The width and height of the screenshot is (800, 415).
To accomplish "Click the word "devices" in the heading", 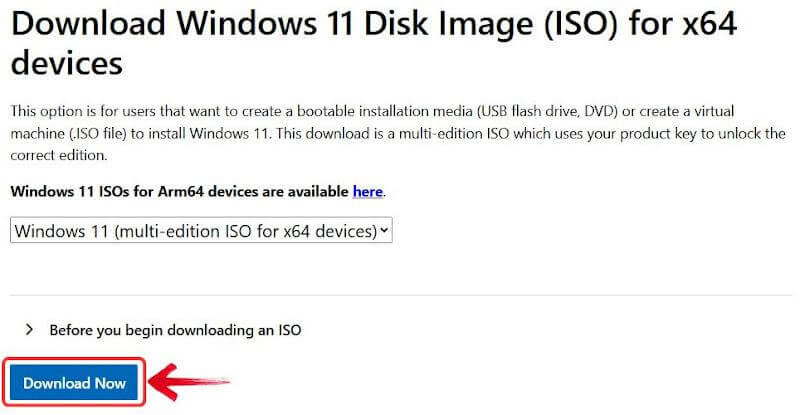I will pos(66,63).
